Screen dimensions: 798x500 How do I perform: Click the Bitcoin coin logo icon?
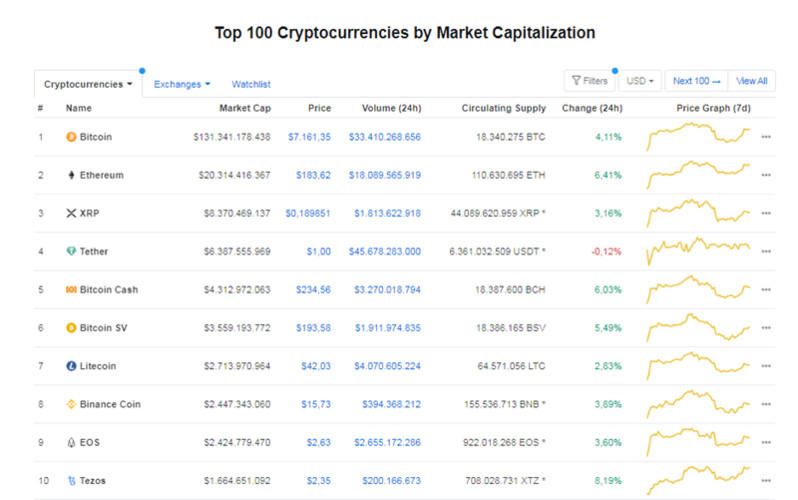71,137
